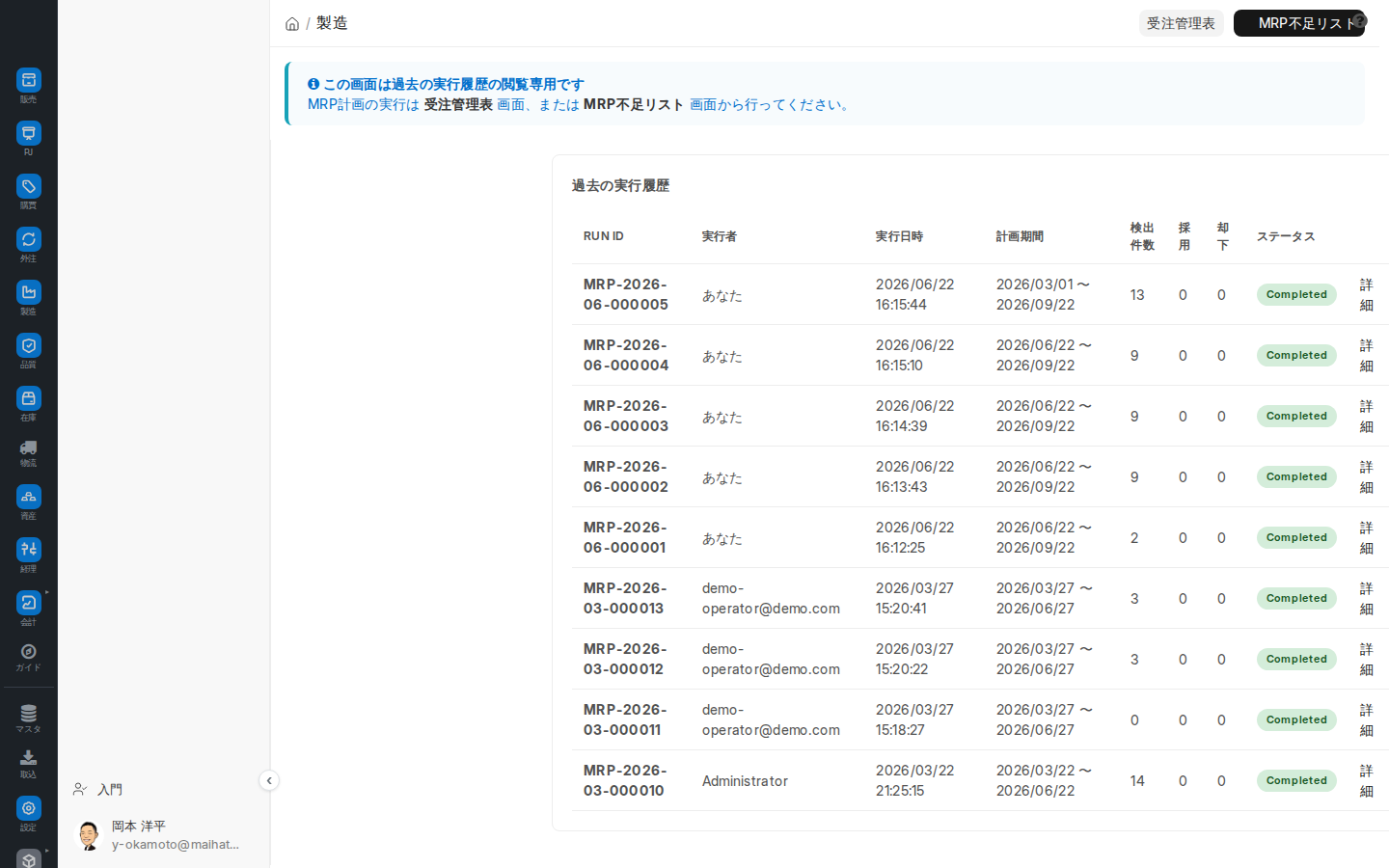The width and height of the screenshot is (1389, 868).
Task: Click execution time 2026/06/22 16:15:10
Action: click(x=914, y=355)
